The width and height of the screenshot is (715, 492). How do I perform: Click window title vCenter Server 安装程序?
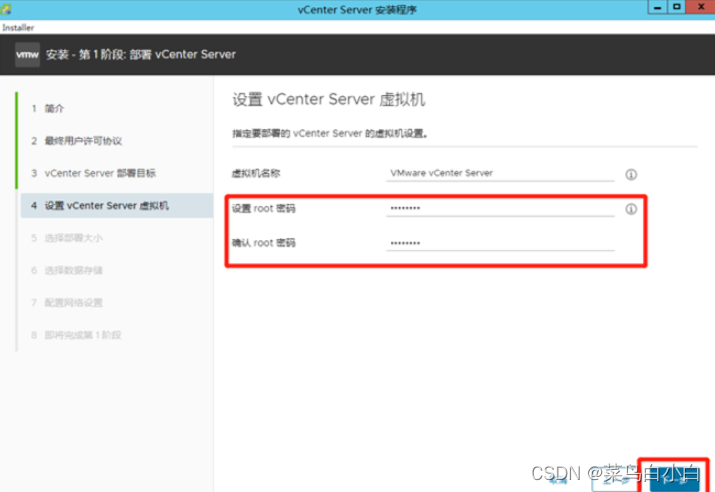point(357,10)
